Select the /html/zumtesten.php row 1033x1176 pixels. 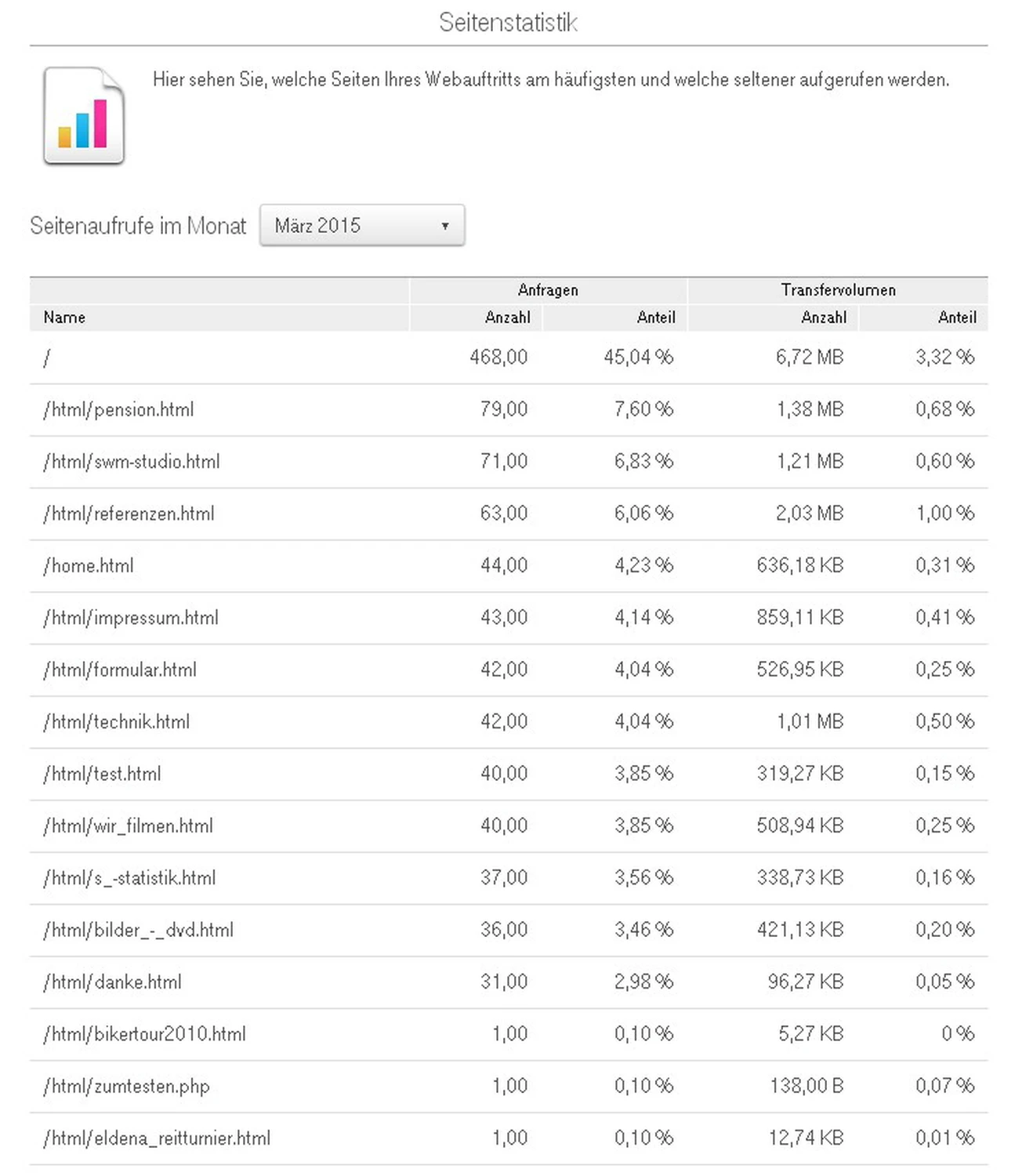127,1086
